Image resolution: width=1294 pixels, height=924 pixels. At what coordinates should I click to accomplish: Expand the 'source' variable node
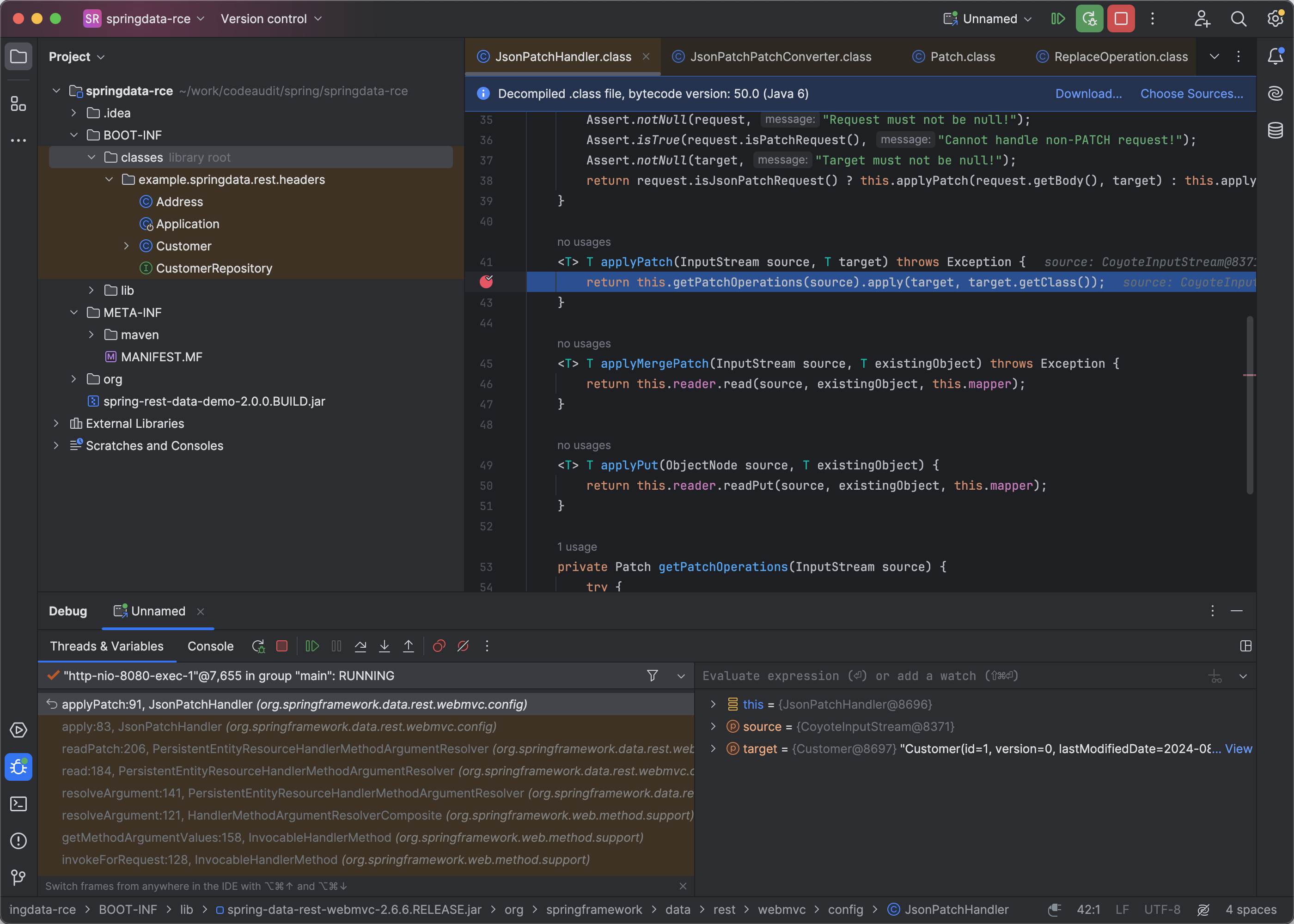click(713, 727)
